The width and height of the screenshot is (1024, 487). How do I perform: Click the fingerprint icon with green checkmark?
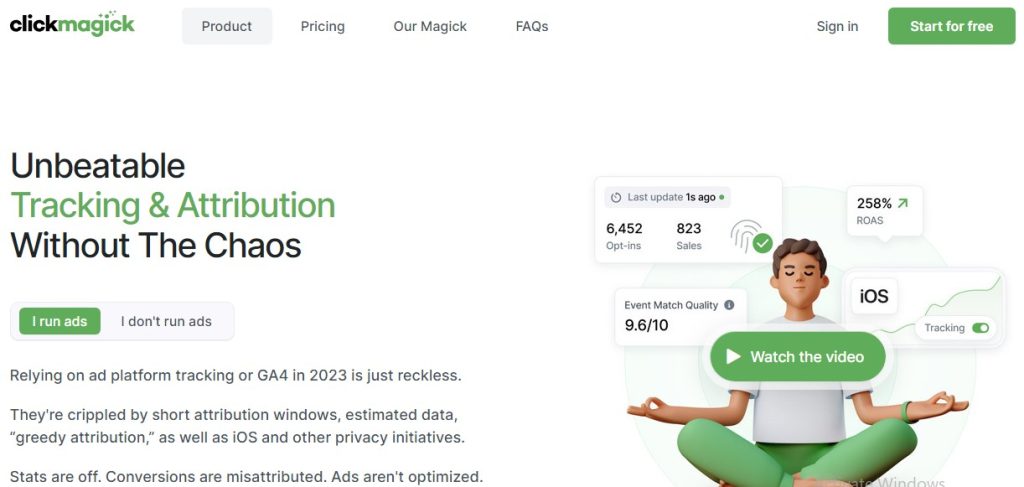coord(750,236)
